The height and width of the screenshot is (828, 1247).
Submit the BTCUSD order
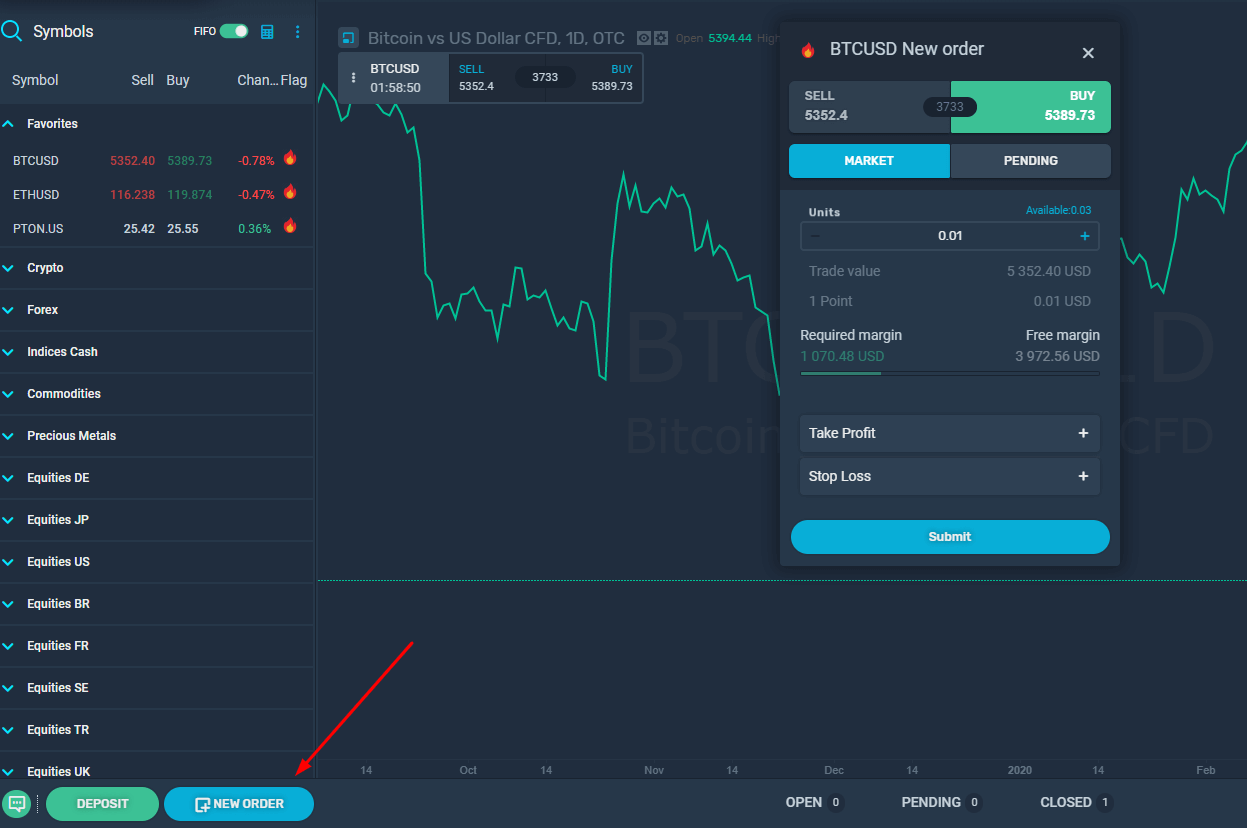coord(950,537)
